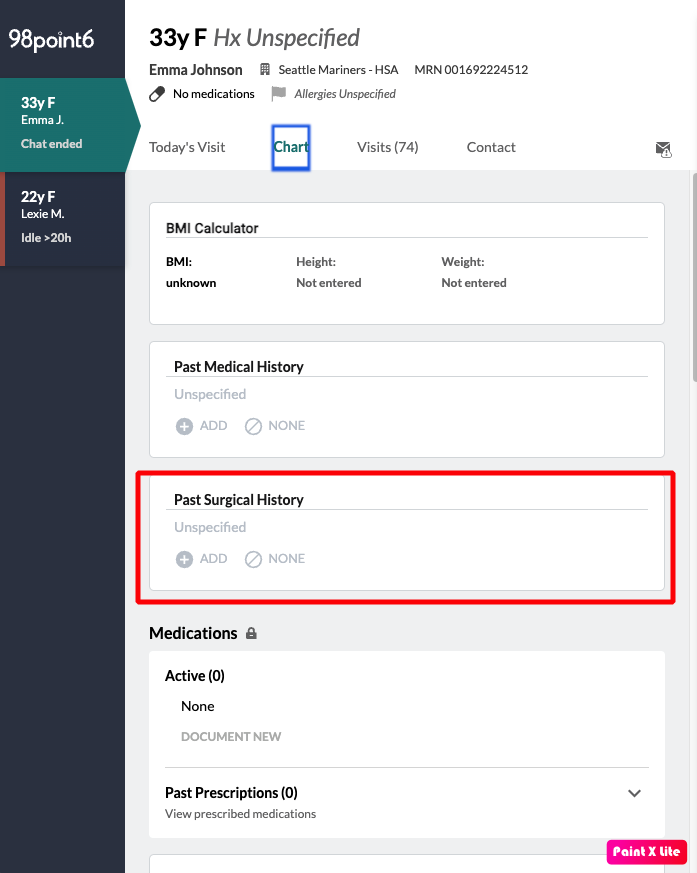Click the building icon next to Seattle Mariners
Screen dimensions: 697x873
[265, 70]
